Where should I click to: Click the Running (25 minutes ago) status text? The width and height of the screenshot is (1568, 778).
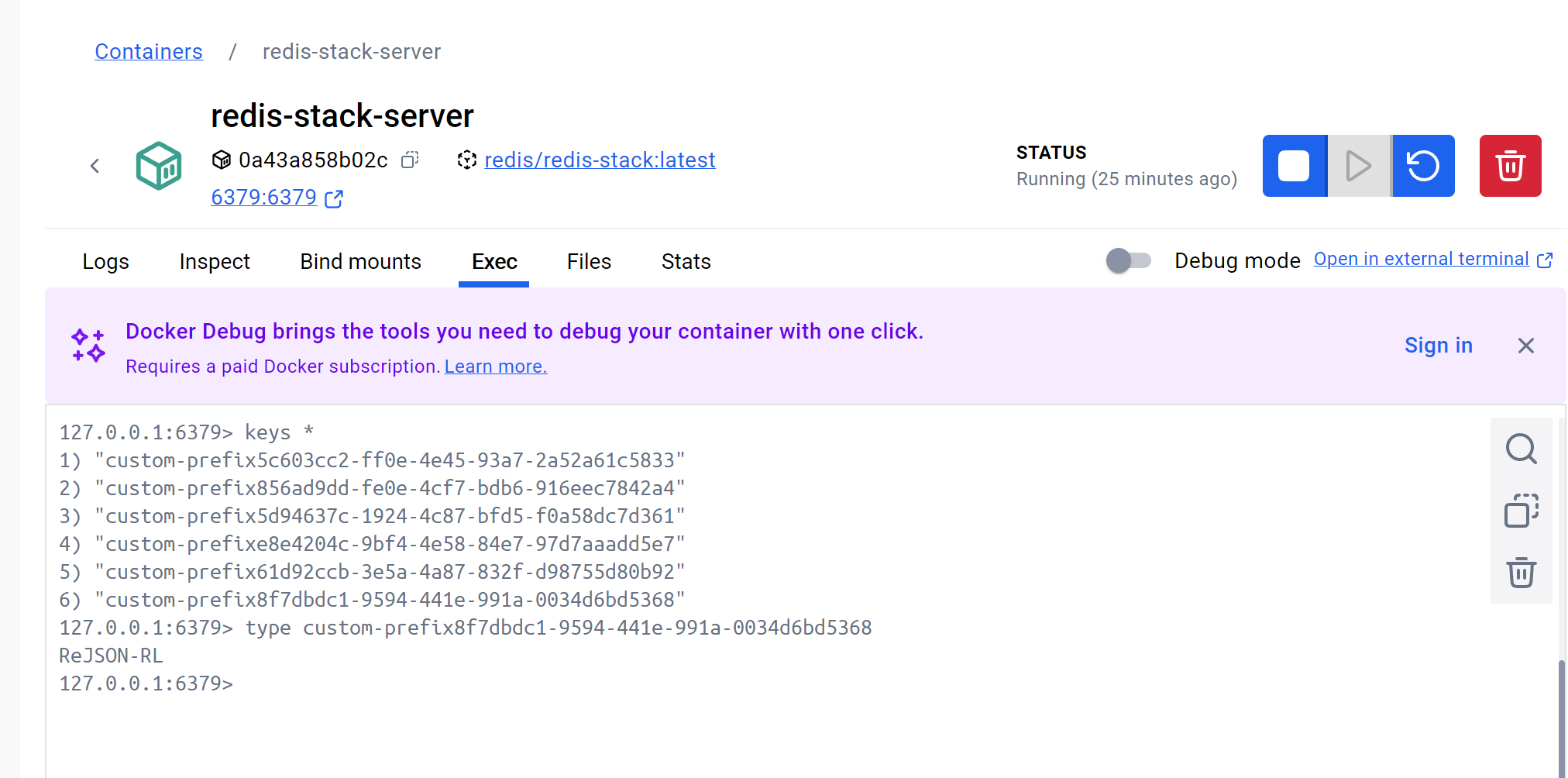click(1126, 179)
